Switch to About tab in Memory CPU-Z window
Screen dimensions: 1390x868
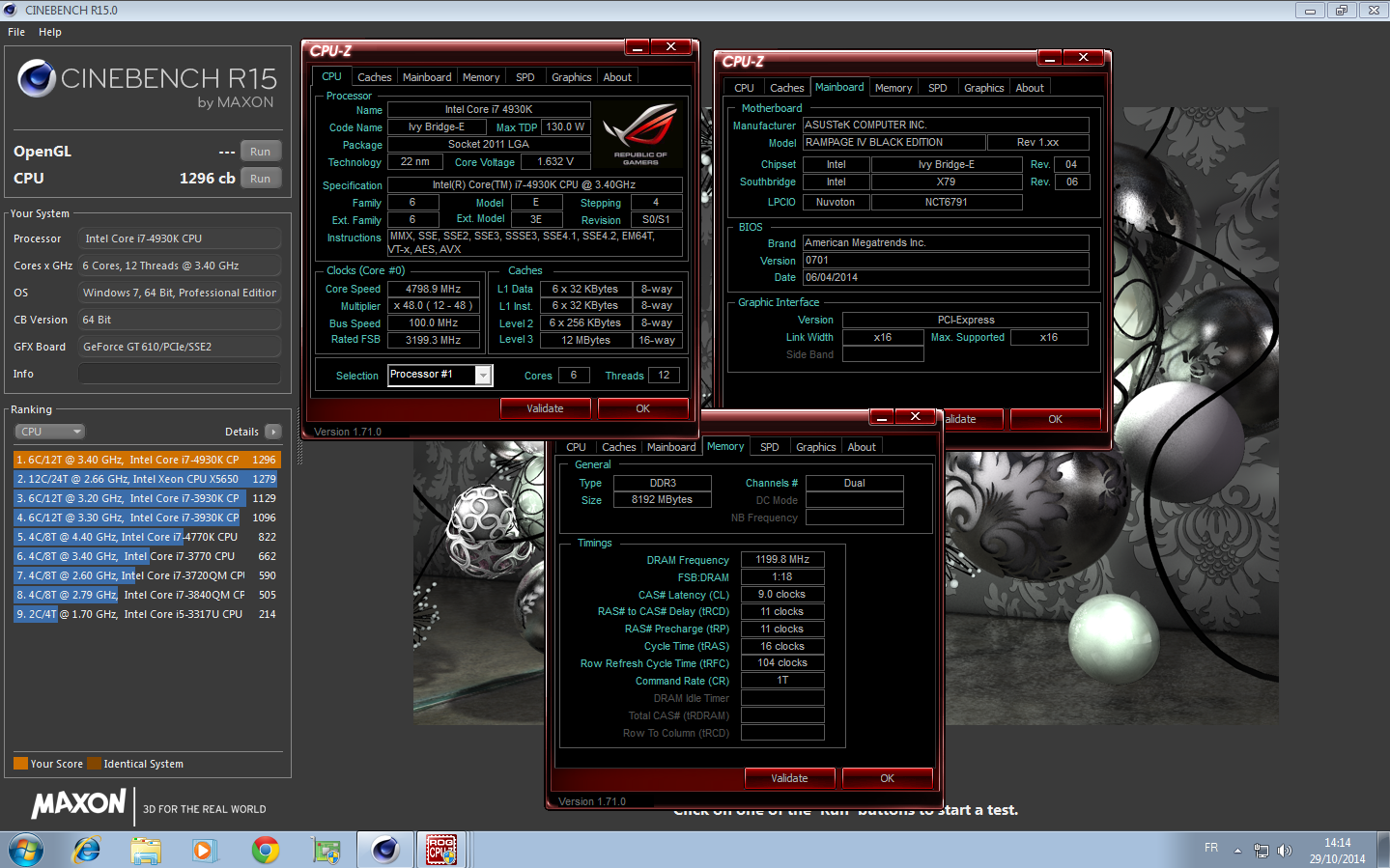point(862,447)
